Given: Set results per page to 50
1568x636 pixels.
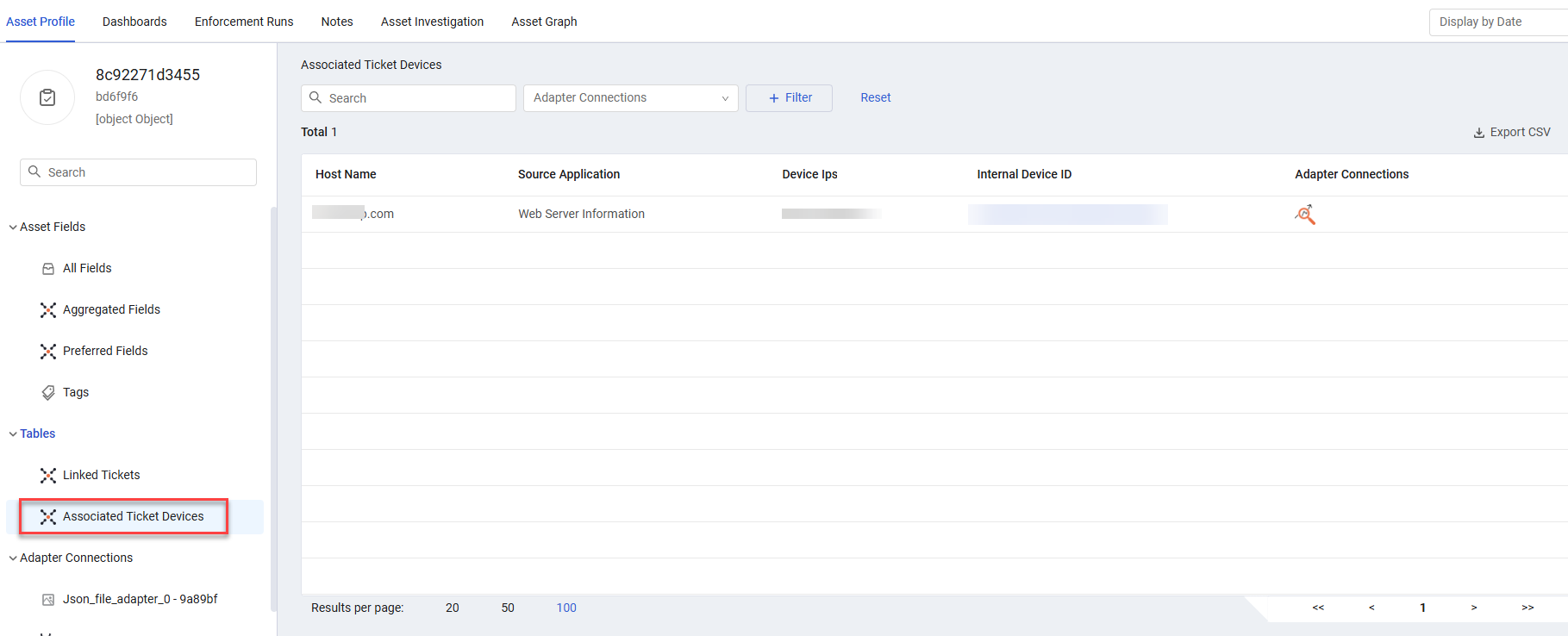Looking at the screenshot, I should point(508,608).
